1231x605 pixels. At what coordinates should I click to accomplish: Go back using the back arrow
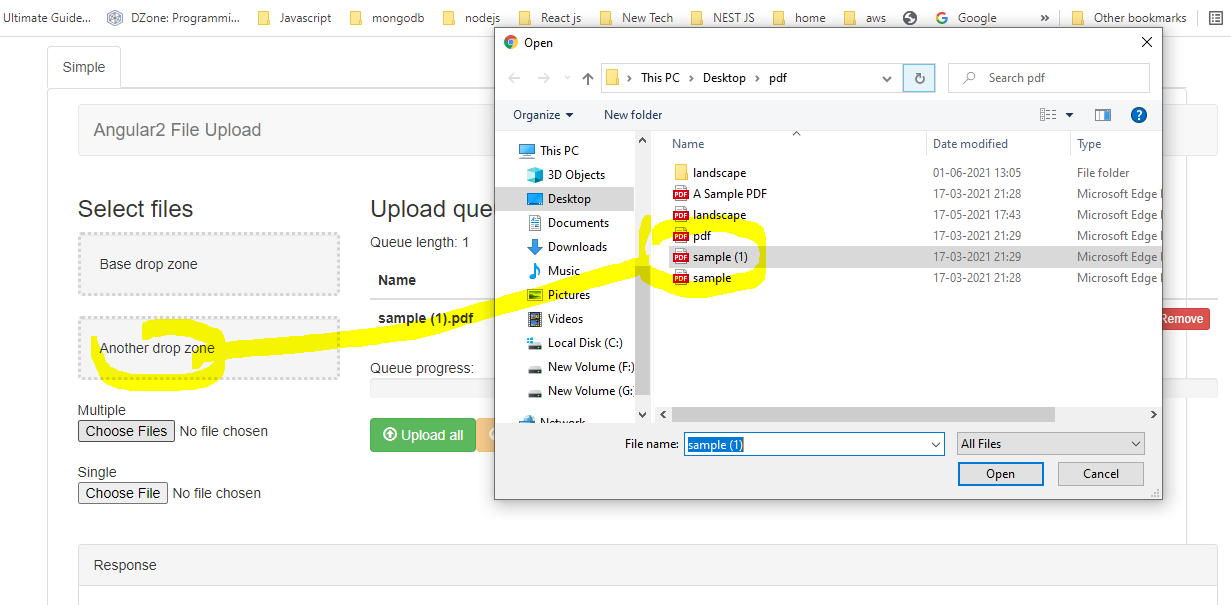(x=514, y=77)
